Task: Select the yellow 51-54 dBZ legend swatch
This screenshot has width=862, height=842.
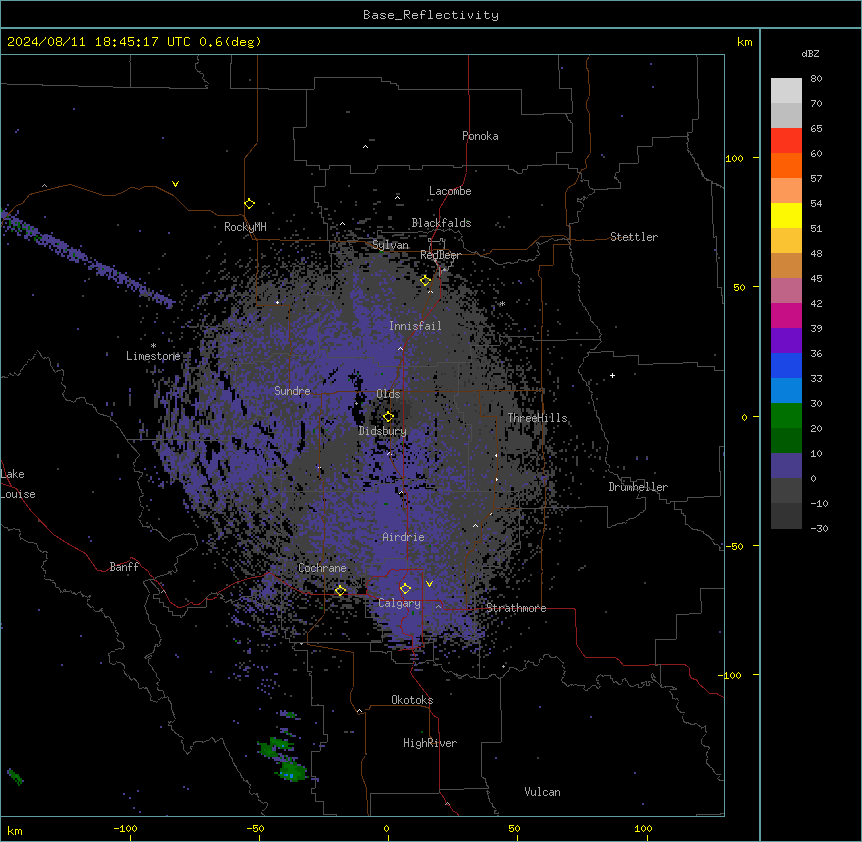Action: [786, 215]
